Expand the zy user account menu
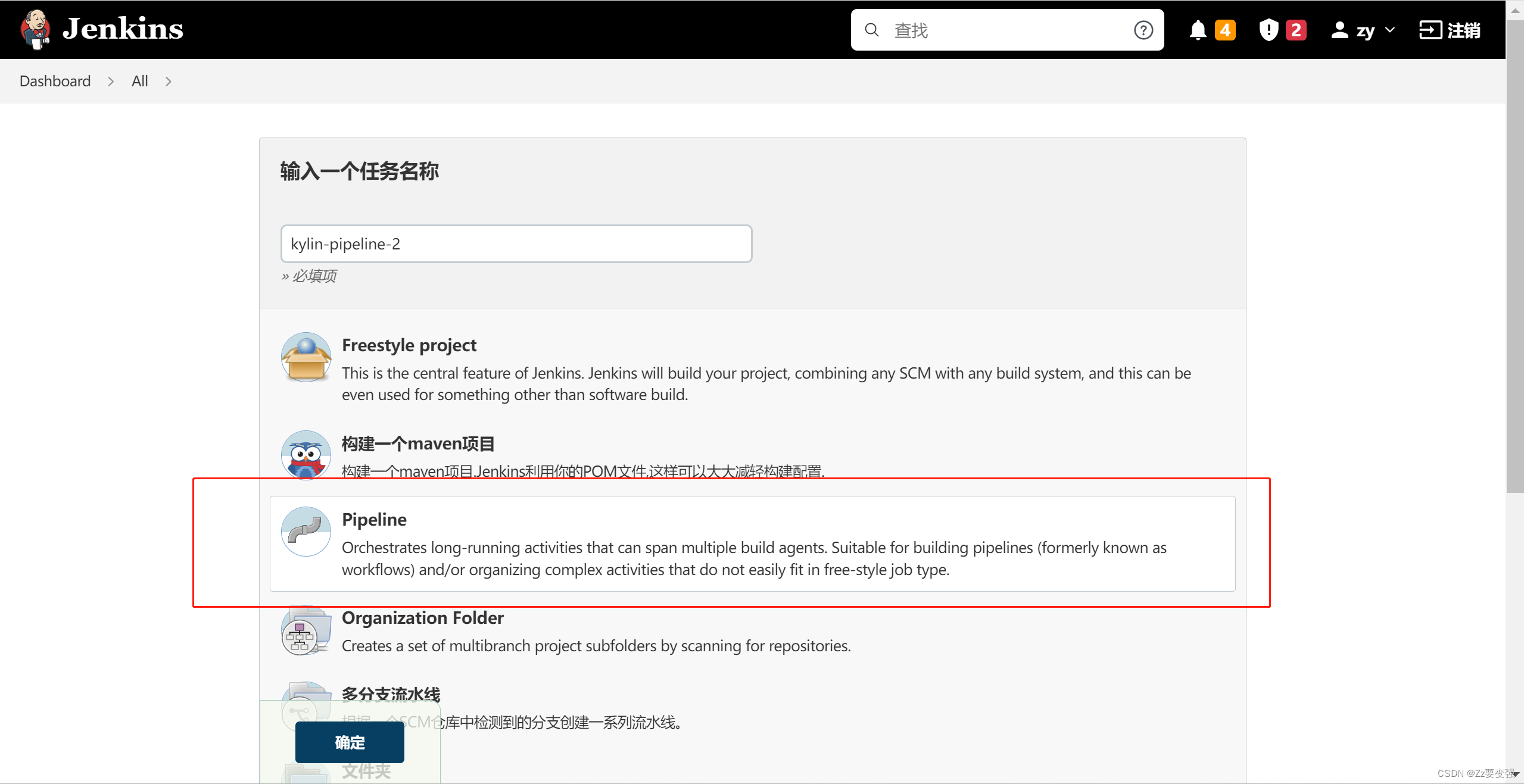1524x784 pixels. (1363, 29)
